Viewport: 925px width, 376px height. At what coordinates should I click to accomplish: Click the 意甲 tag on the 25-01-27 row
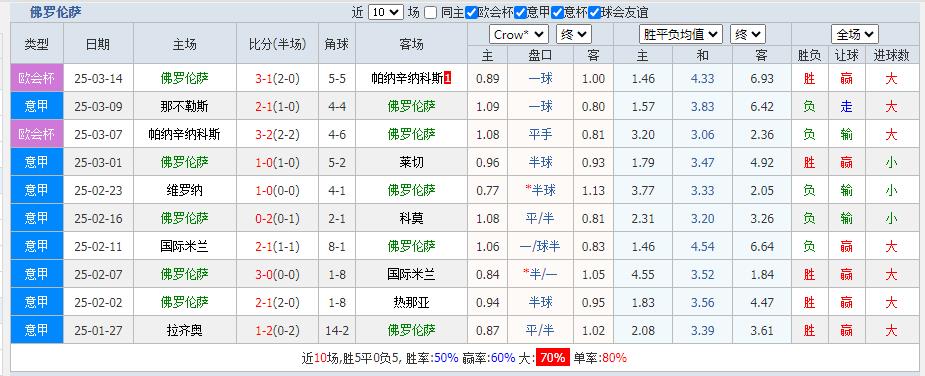pyautogui.click(x=37, y=330)
